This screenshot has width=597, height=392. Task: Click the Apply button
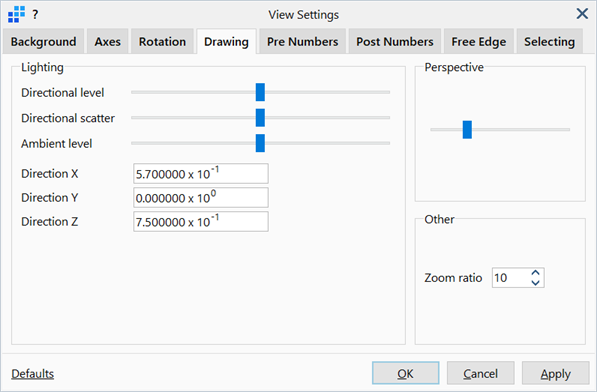pos(555,373)
